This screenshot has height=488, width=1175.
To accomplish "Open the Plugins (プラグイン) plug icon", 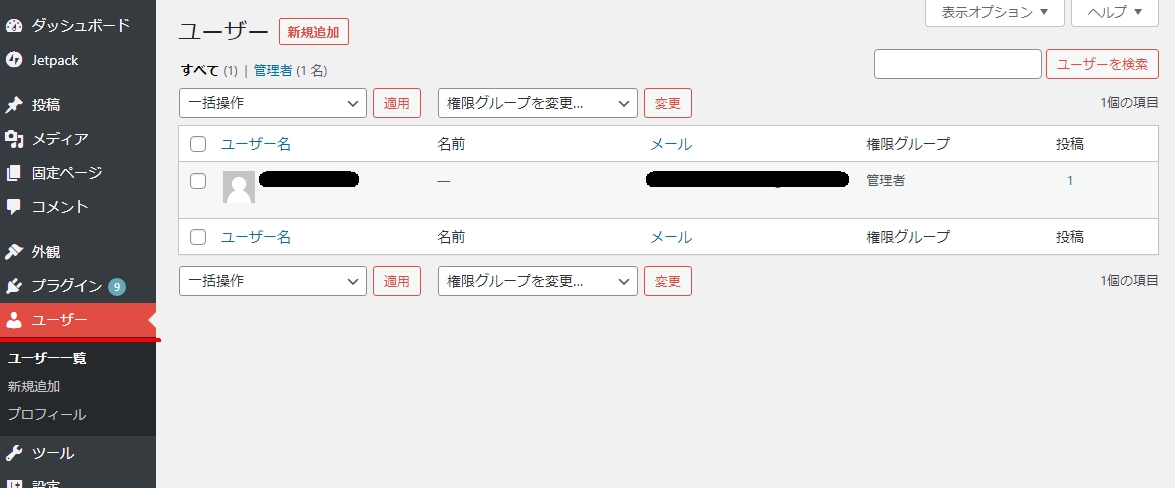I will click(x=13, y=286).
